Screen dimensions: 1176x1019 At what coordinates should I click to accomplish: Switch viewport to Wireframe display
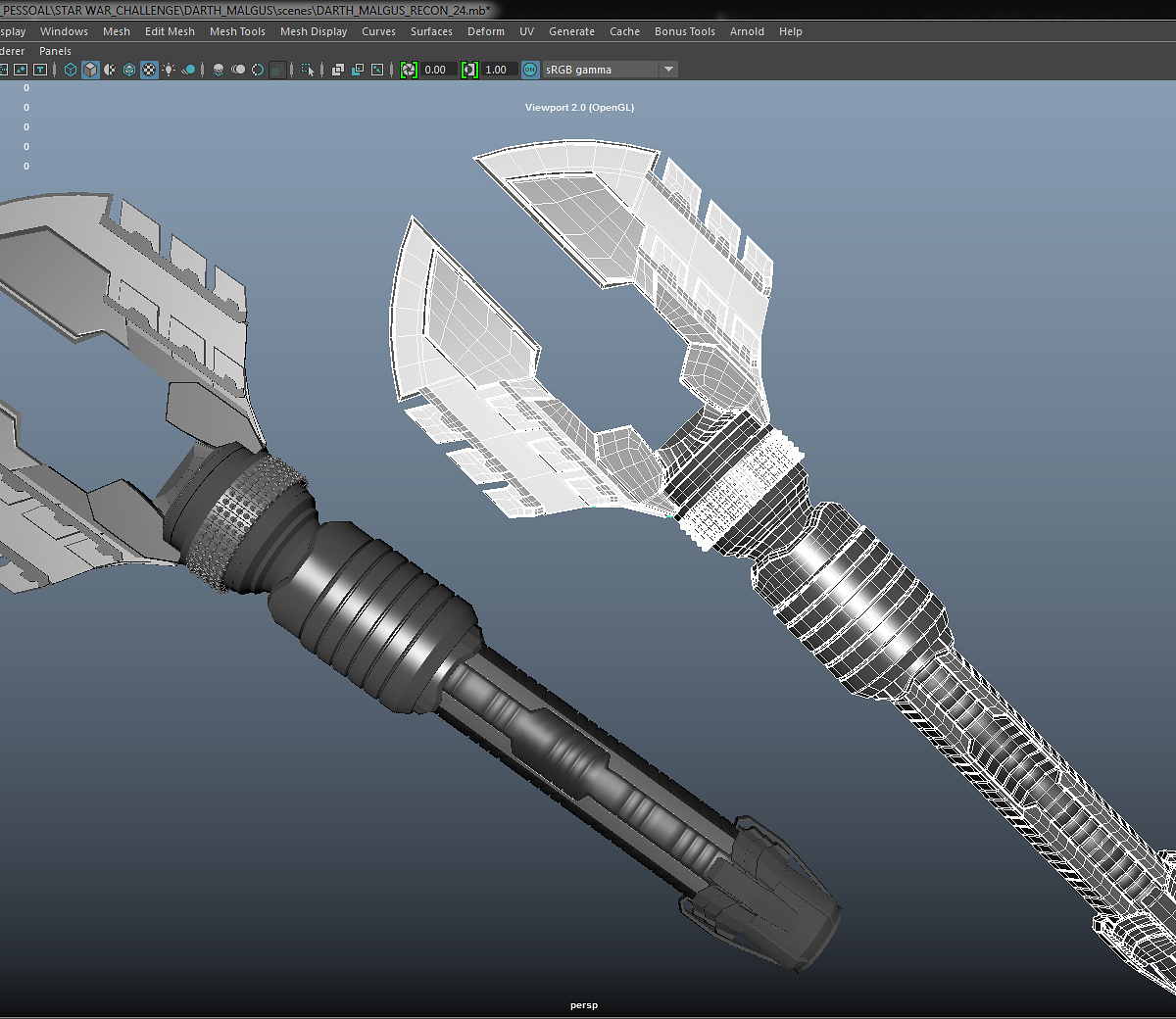[x=71, y=70]
